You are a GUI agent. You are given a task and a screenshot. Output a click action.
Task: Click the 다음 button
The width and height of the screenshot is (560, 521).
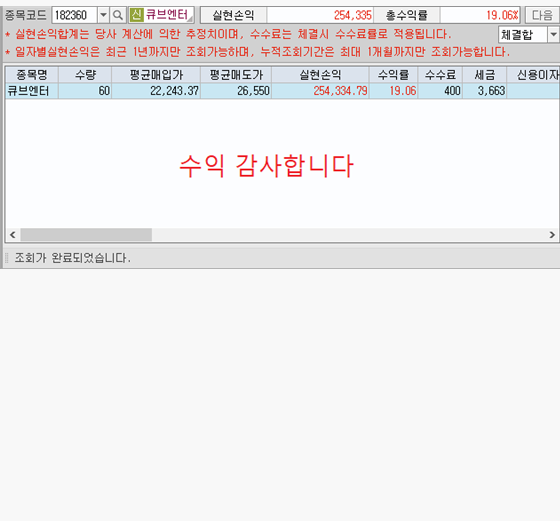(x=542, y=15)
